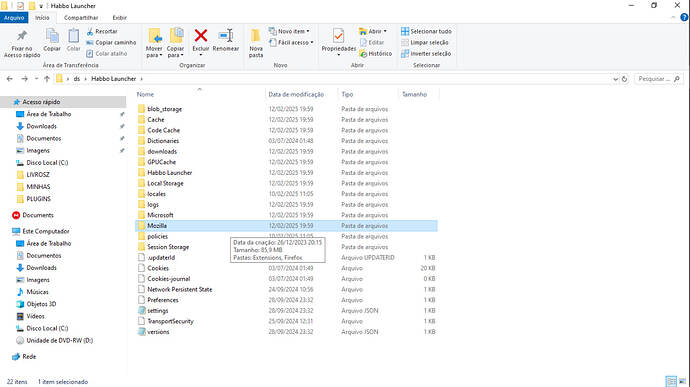Expand address bar history dropdown
690x387 pixels.
click(615, 79)
